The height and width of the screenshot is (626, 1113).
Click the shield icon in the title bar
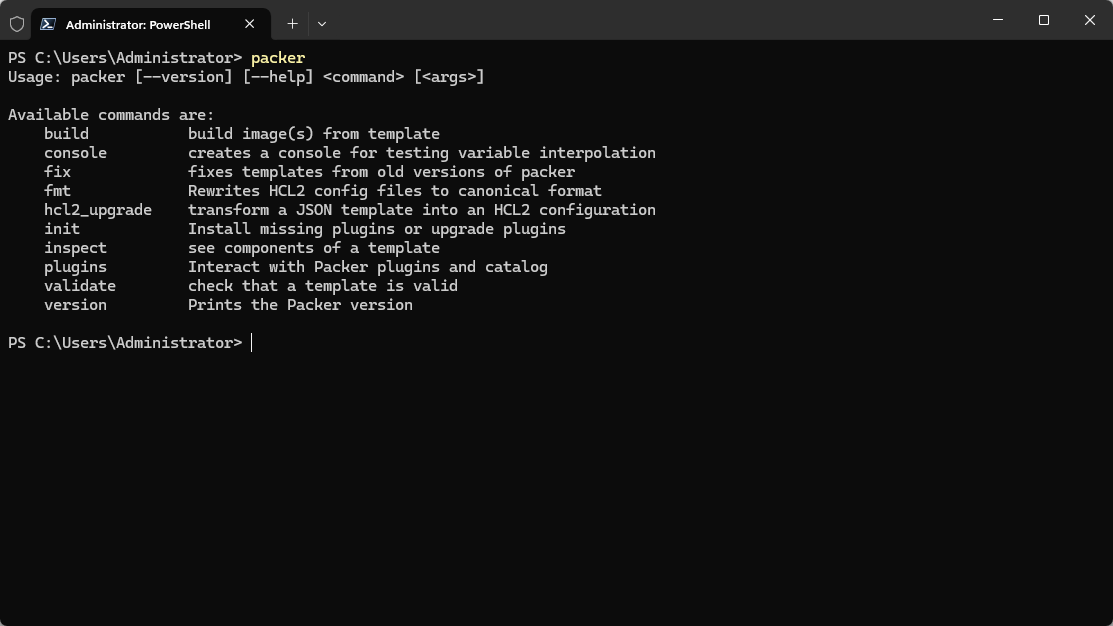[x=17, y=23]
